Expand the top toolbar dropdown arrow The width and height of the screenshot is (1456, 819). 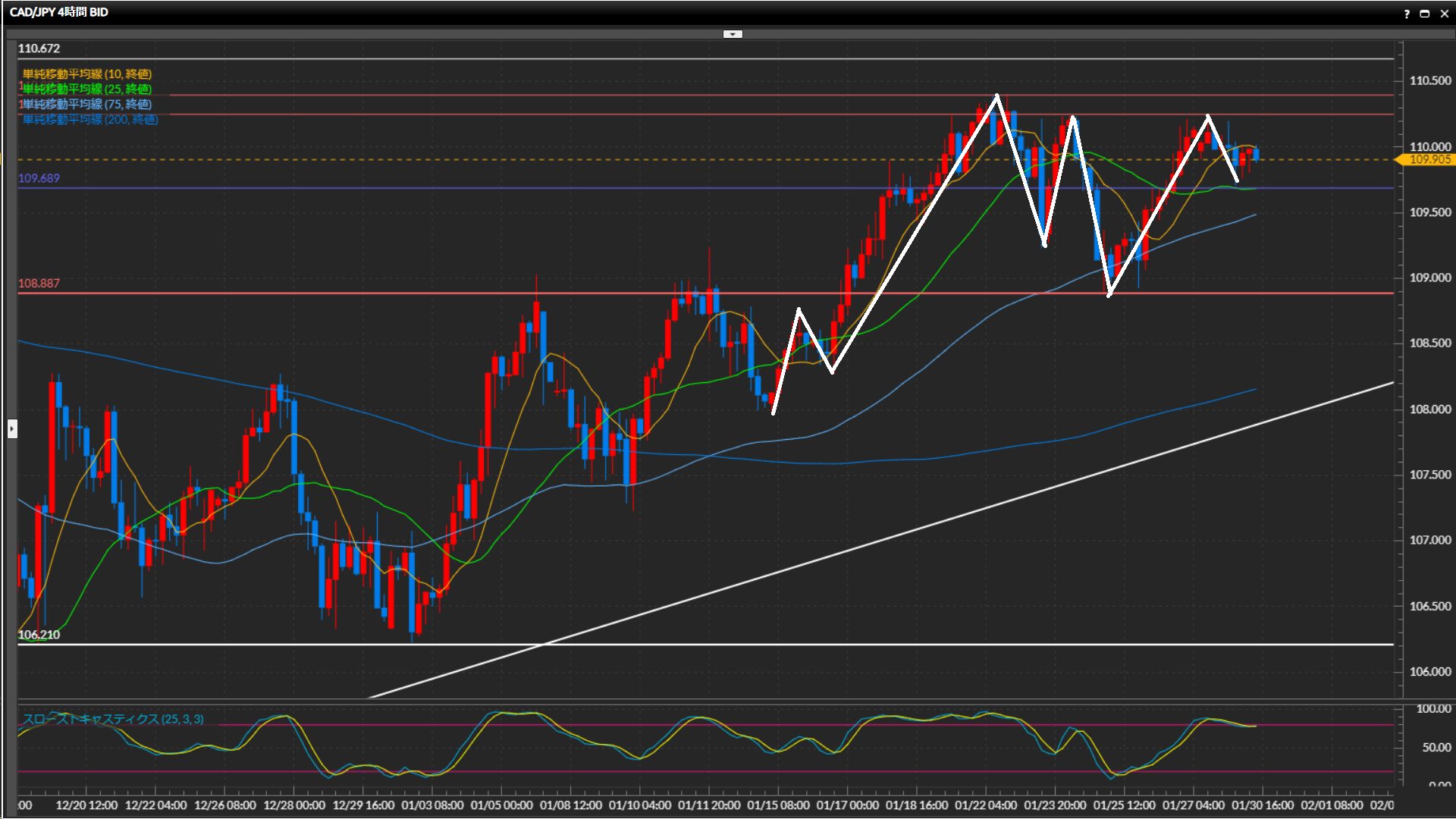pos(733,34)
